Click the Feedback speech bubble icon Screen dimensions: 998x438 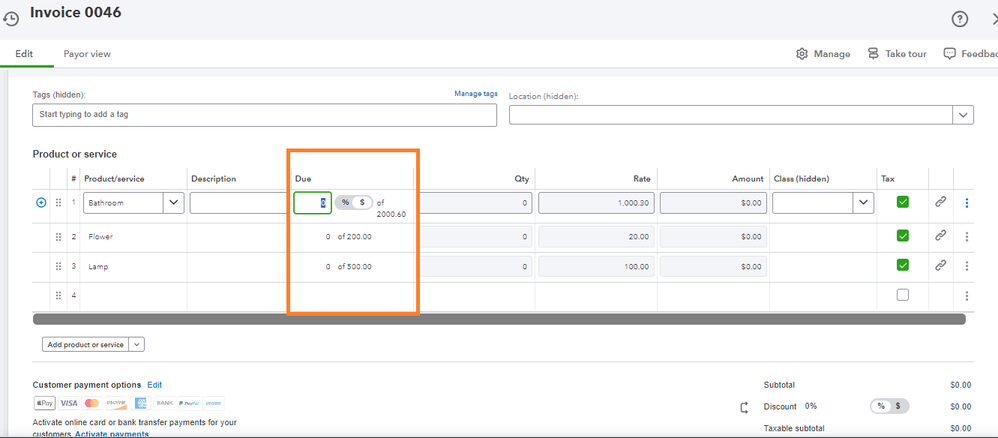click(950, 53)
